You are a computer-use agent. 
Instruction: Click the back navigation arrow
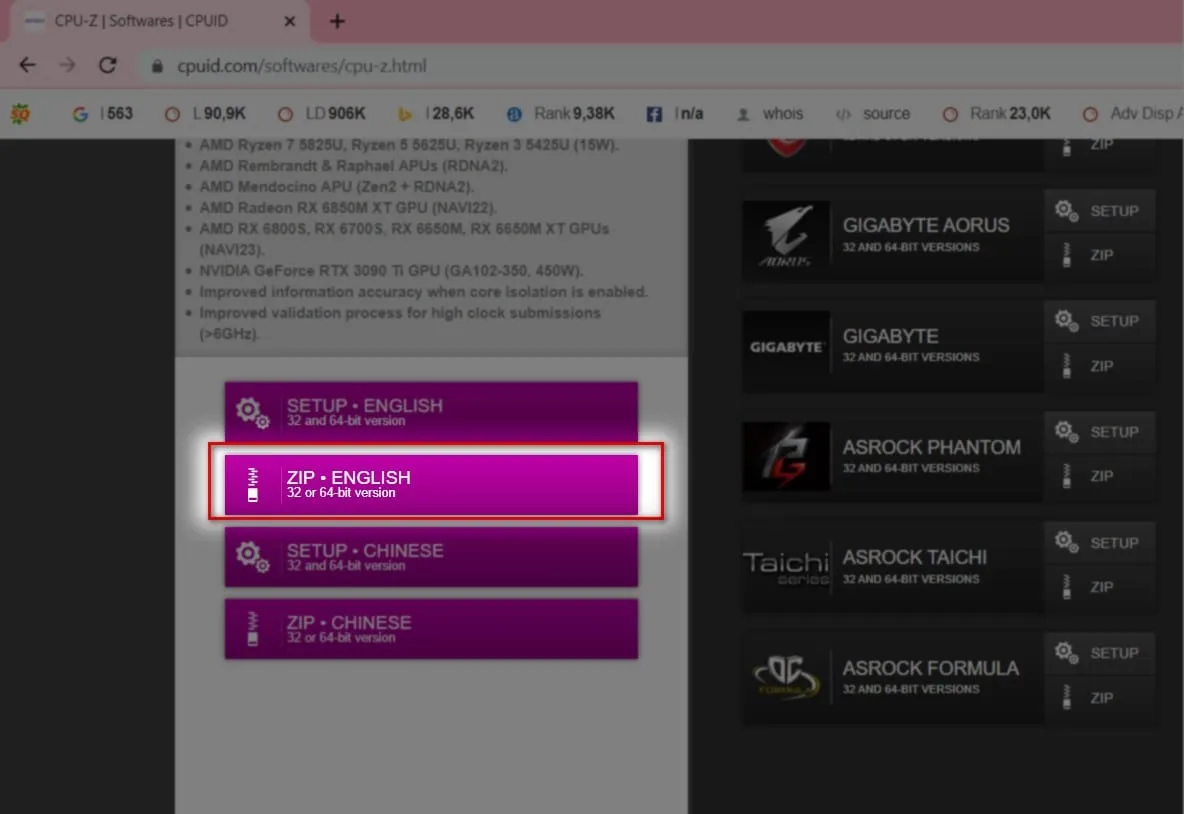click(x=27, y=65)
